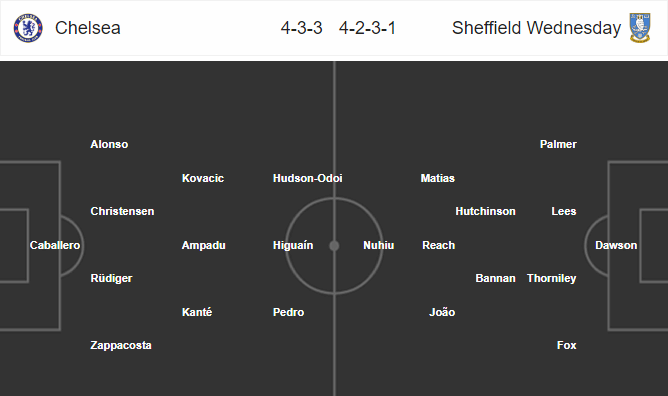Click on Kanté's name
The image size is (668, 396).
pos(197,312)
